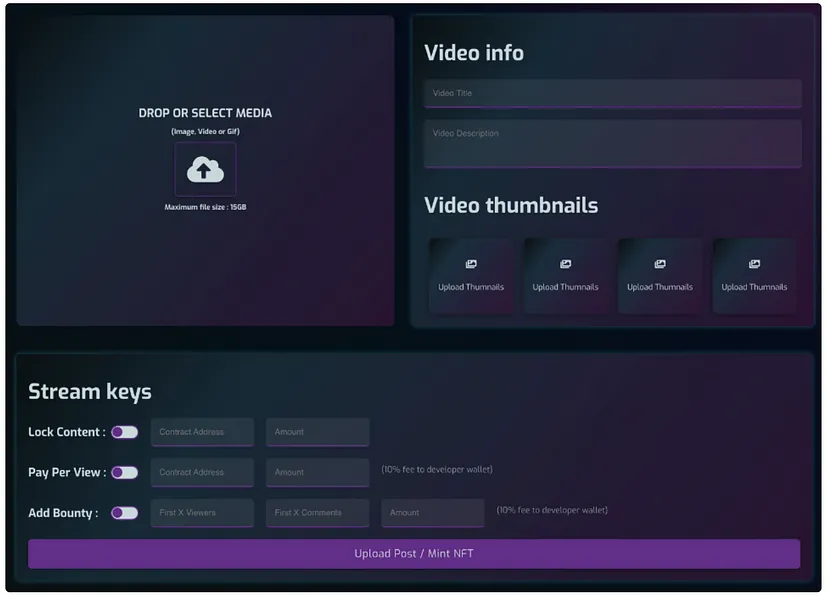Viewport: 828px width, 596px height.
Task: Click the cloud upload icon
Action: (x=205, y=169)
